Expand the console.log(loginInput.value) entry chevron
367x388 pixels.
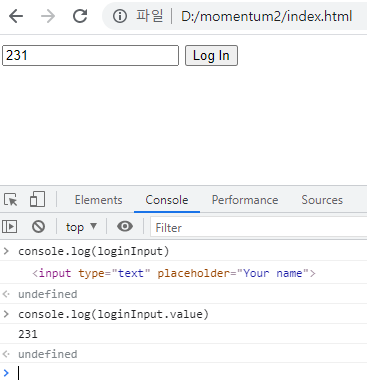[x=6, y=314]
